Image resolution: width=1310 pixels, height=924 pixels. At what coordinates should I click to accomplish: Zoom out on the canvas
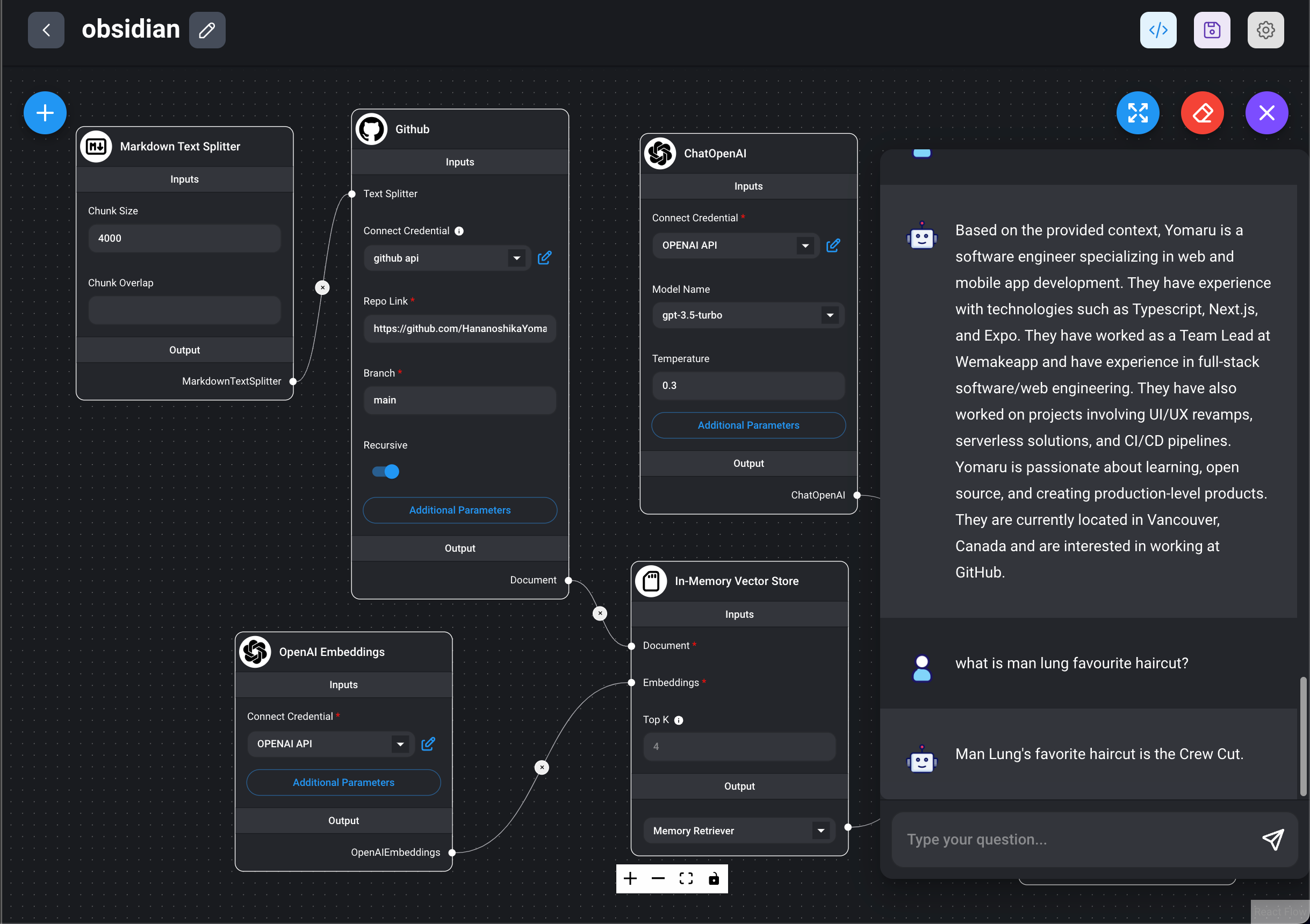(658, 878)
